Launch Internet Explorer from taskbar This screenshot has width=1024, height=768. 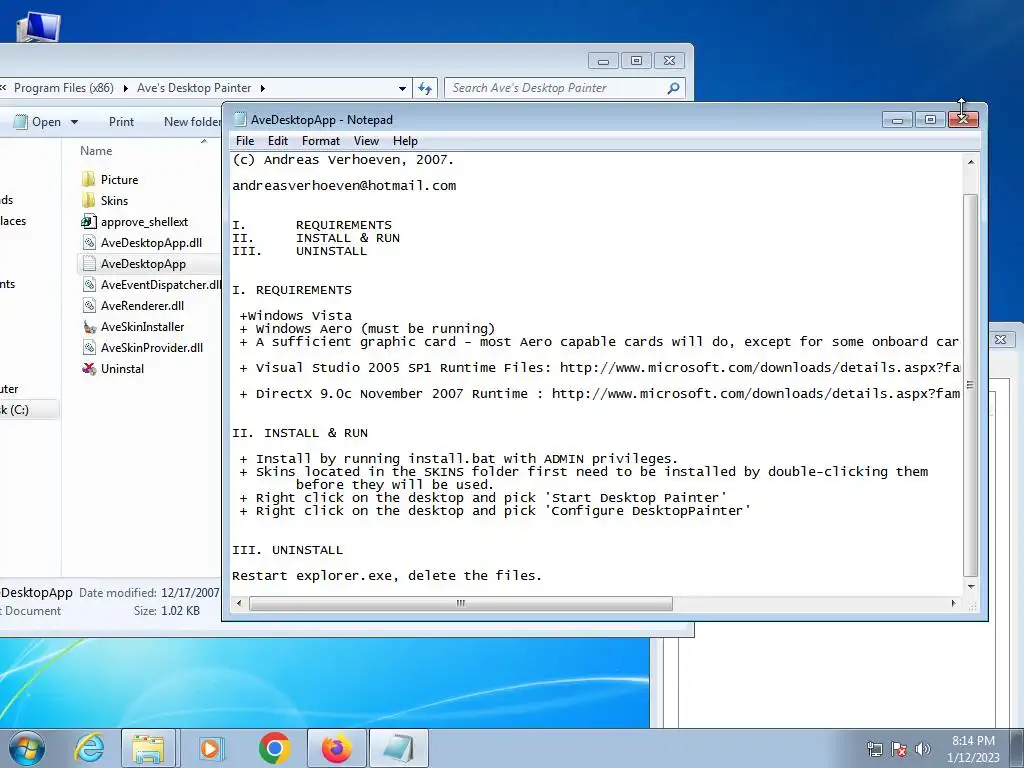(89, 748)
